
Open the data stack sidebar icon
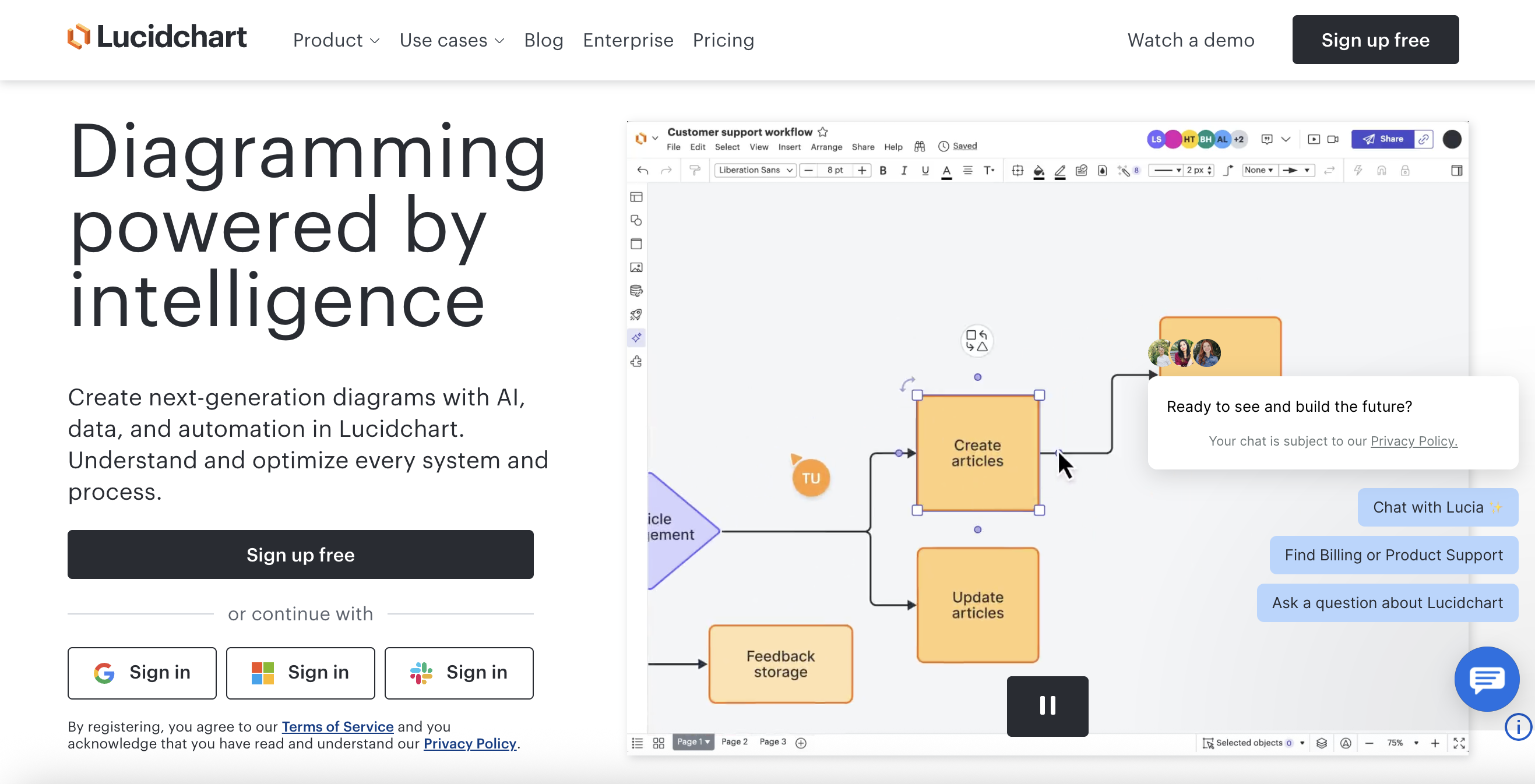tap(636, 291)
